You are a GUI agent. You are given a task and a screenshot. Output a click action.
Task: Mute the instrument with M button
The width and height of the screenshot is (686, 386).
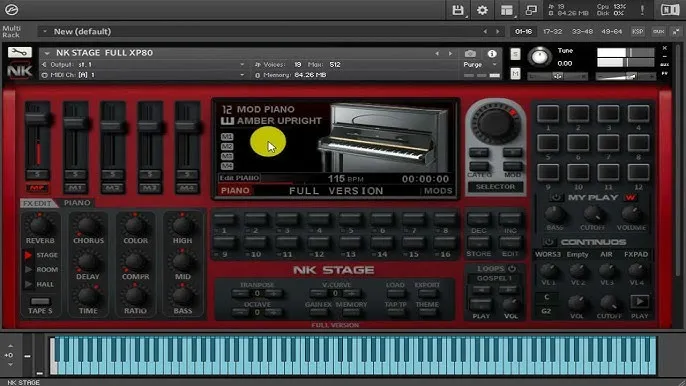click(x=515, y=73)
